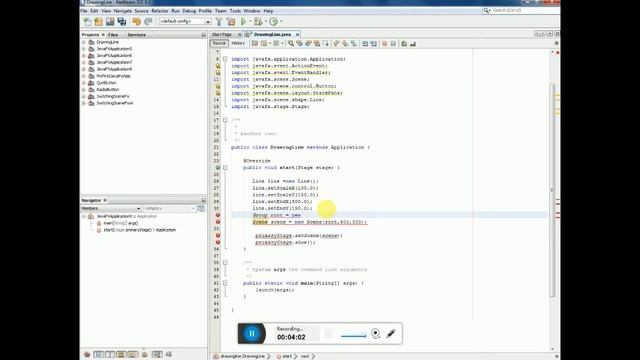The height and width of the screenshot is (360, 640).
Task: Click in the Search input field
Action: click(524, 11)
